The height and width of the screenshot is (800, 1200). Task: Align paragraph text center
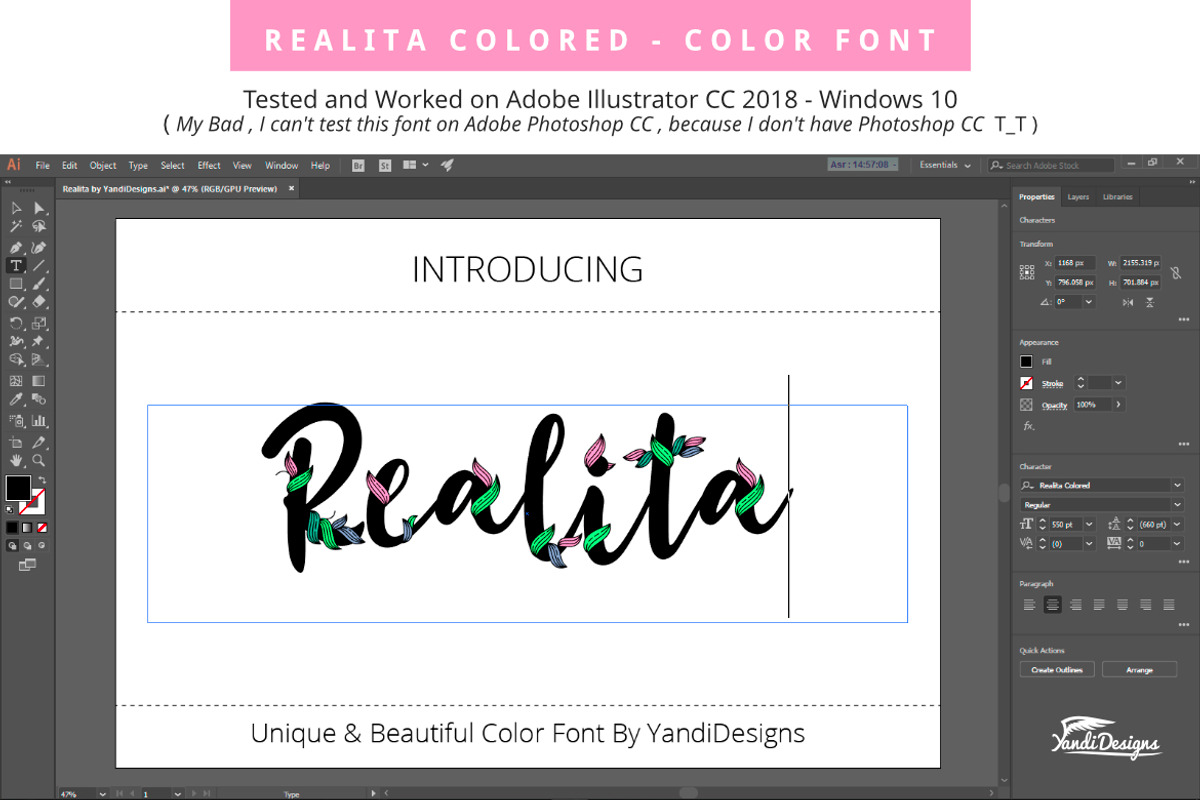1052,604
